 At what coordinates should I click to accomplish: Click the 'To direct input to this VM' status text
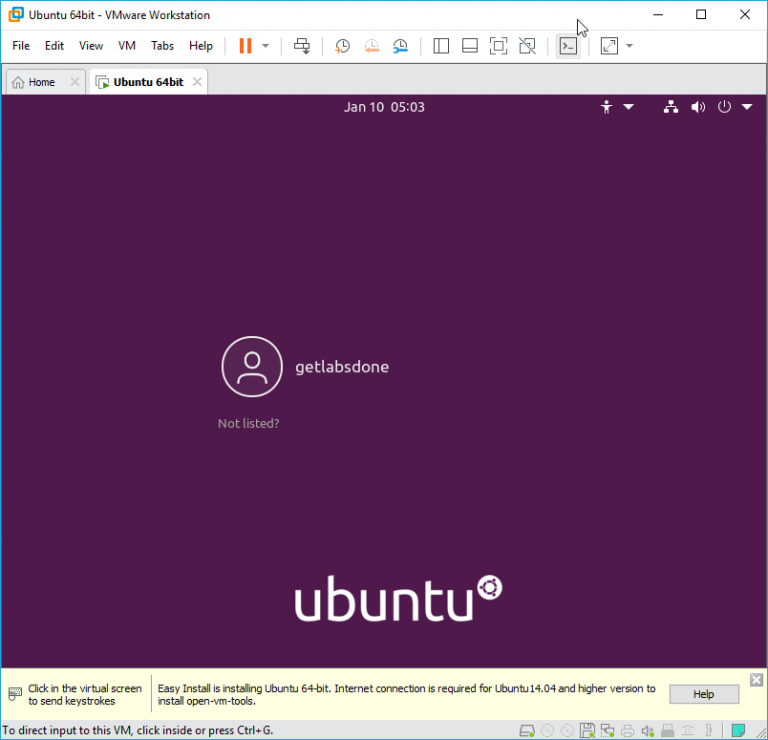tap(138, 730)
